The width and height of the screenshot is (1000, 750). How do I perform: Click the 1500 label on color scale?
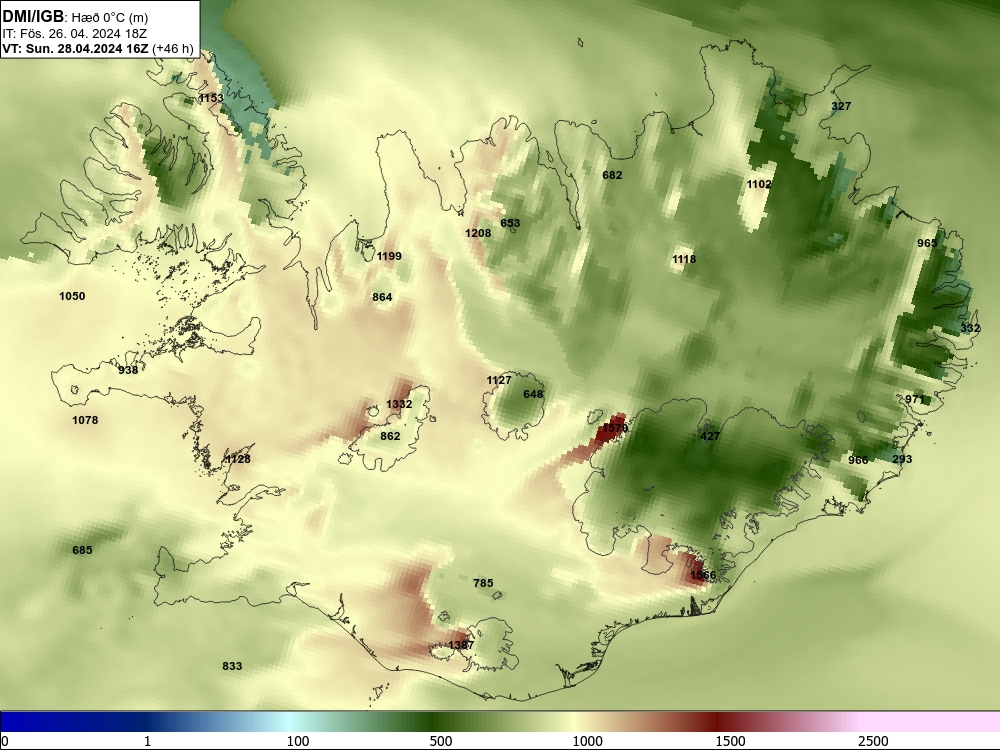pyautogui.click(x=730, y=741)
